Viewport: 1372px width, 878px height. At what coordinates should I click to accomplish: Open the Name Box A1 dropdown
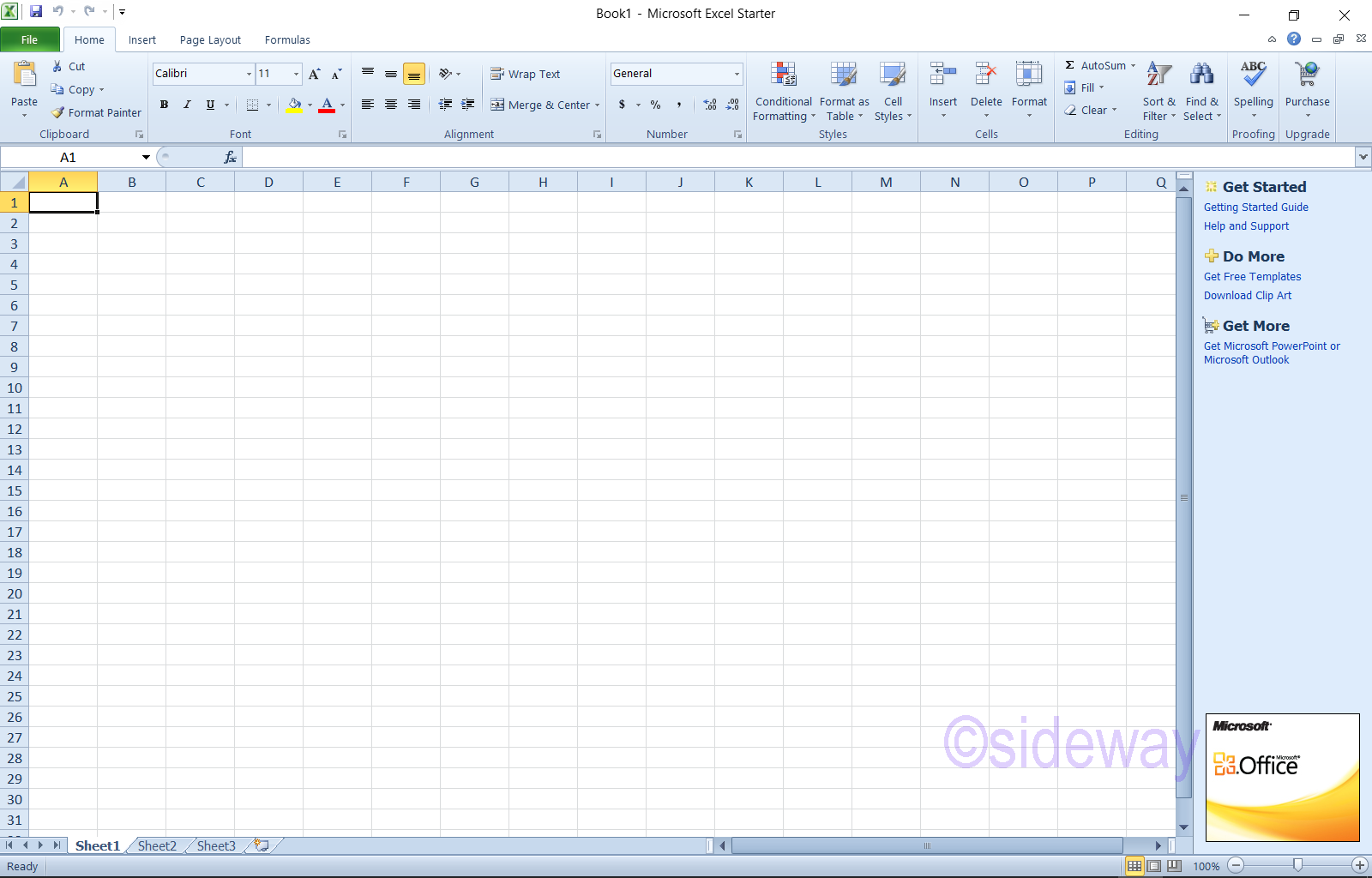146,157
